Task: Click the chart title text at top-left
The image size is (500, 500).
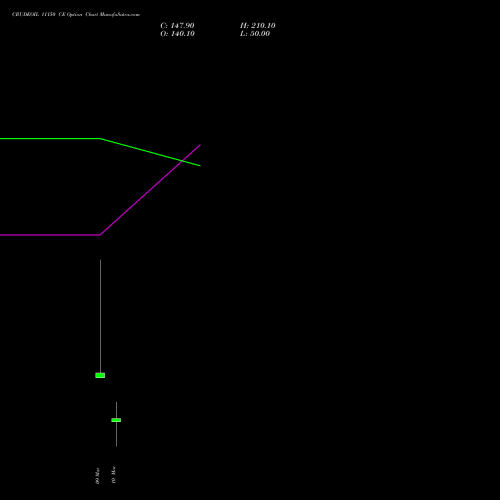Action: (x=76, y=15)
